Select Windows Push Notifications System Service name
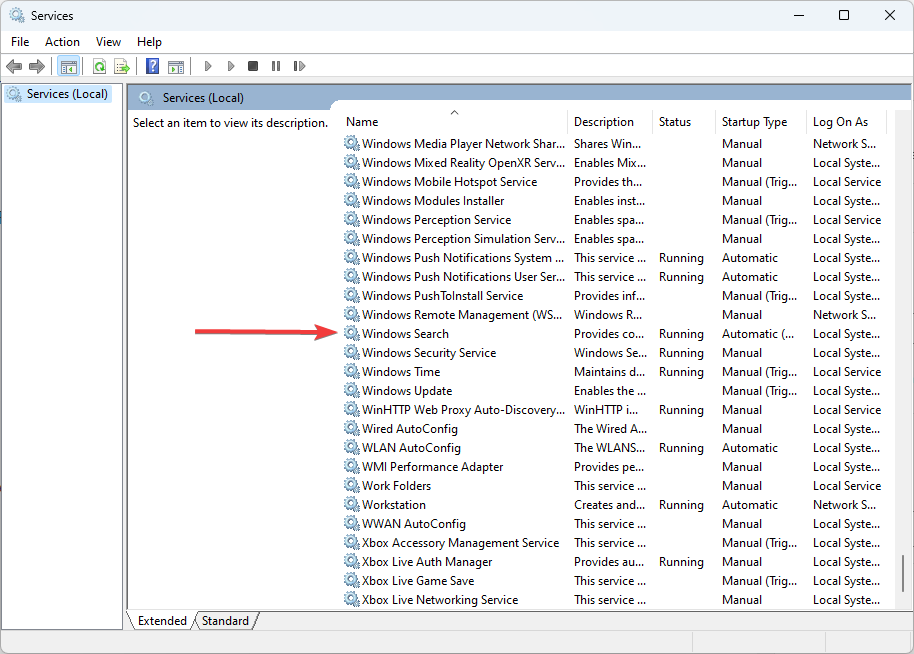The width and height of the screenshot is (914, 654). click(463, 258)
